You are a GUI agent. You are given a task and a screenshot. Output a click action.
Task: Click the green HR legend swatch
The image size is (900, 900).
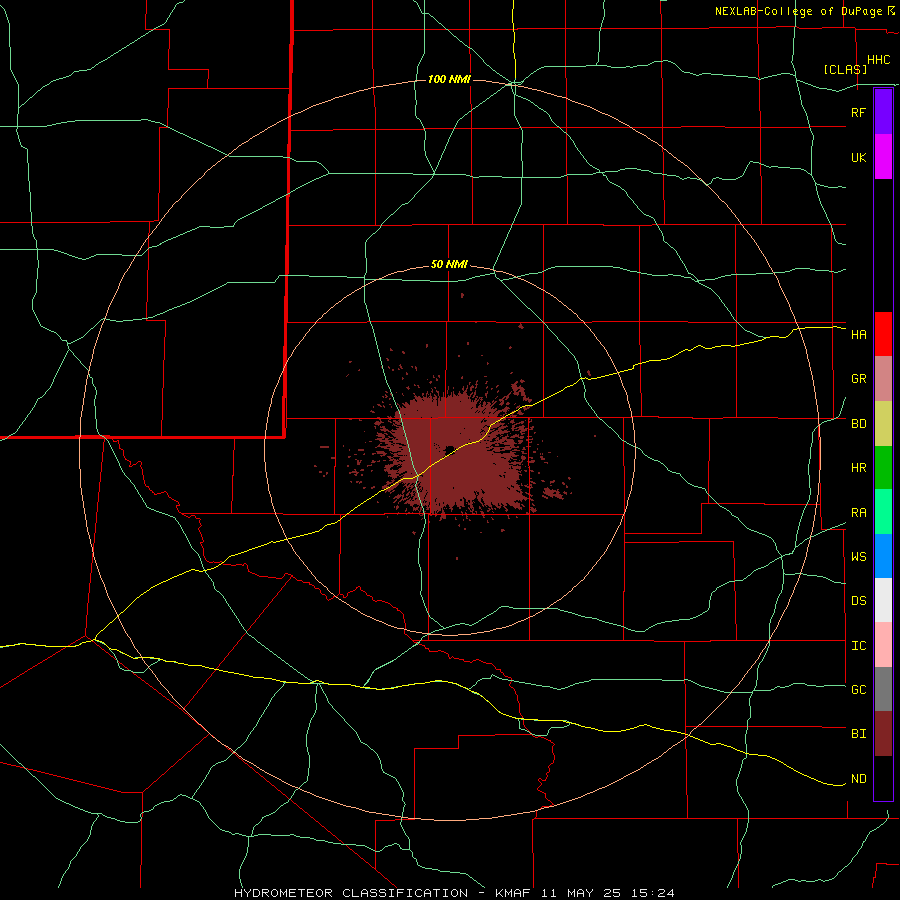[883, 467]
